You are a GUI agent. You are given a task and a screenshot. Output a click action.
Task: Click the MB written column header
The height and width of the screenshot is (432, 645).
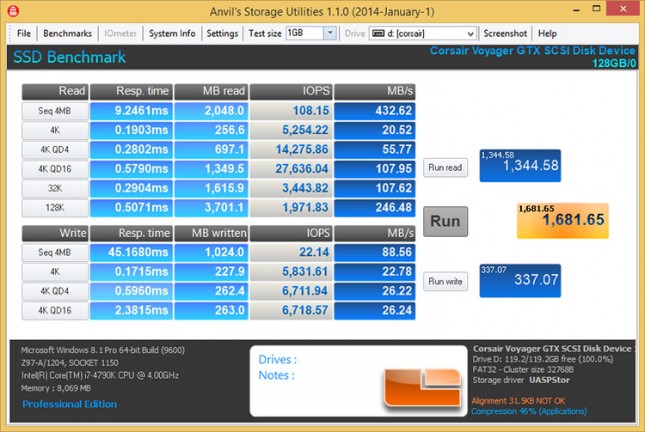[x=211, y=233]
